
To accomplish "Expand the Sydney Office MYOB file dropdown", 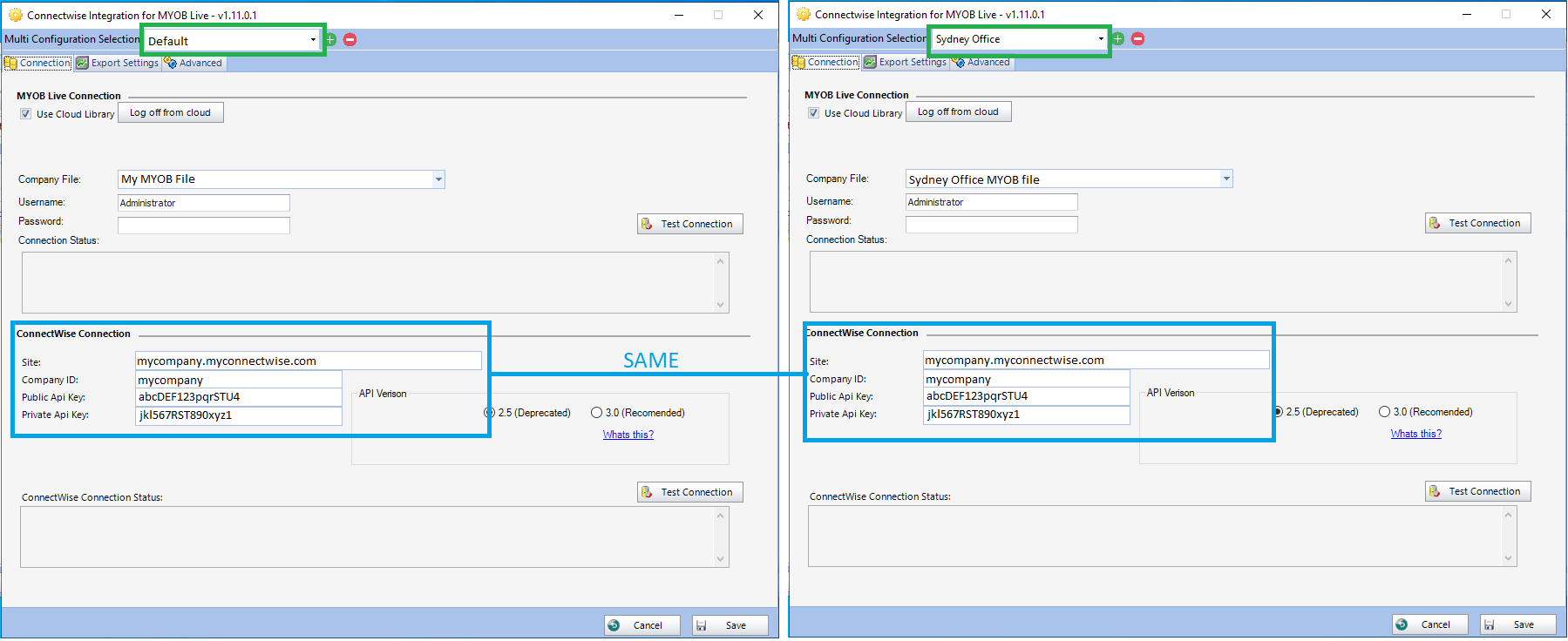I will pyautogui.click(x=1226, y=179).
